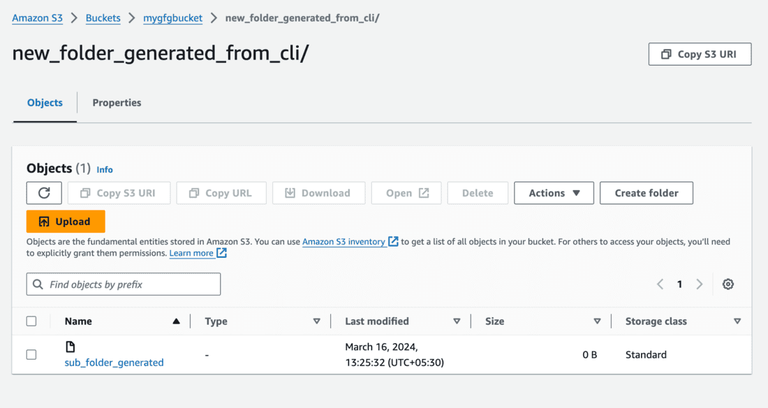
Task: Select the Objects tab
Action: tap(45, 103)
